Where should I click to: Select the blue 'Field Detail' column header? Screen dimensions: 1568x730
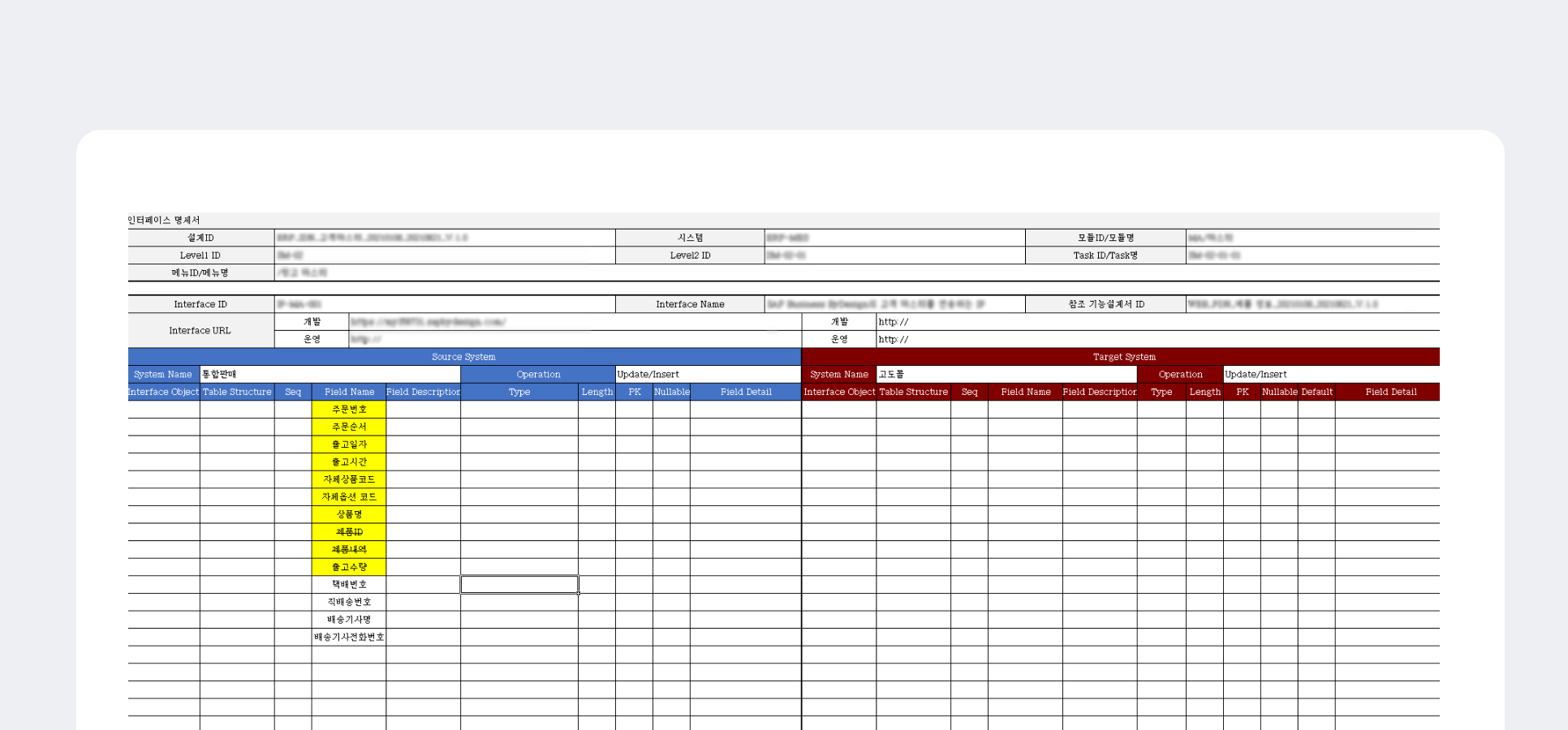(746, 392)
